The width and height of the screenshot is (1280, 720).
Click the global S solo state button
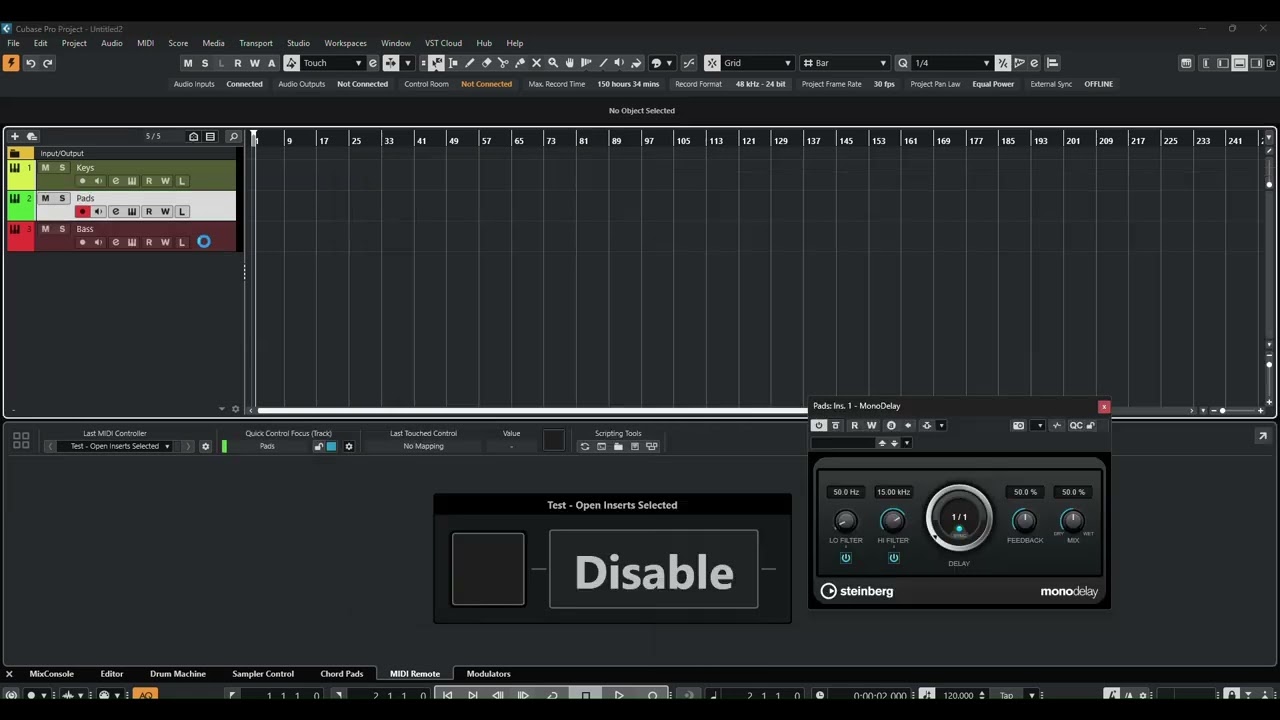[x=204, y=63]
